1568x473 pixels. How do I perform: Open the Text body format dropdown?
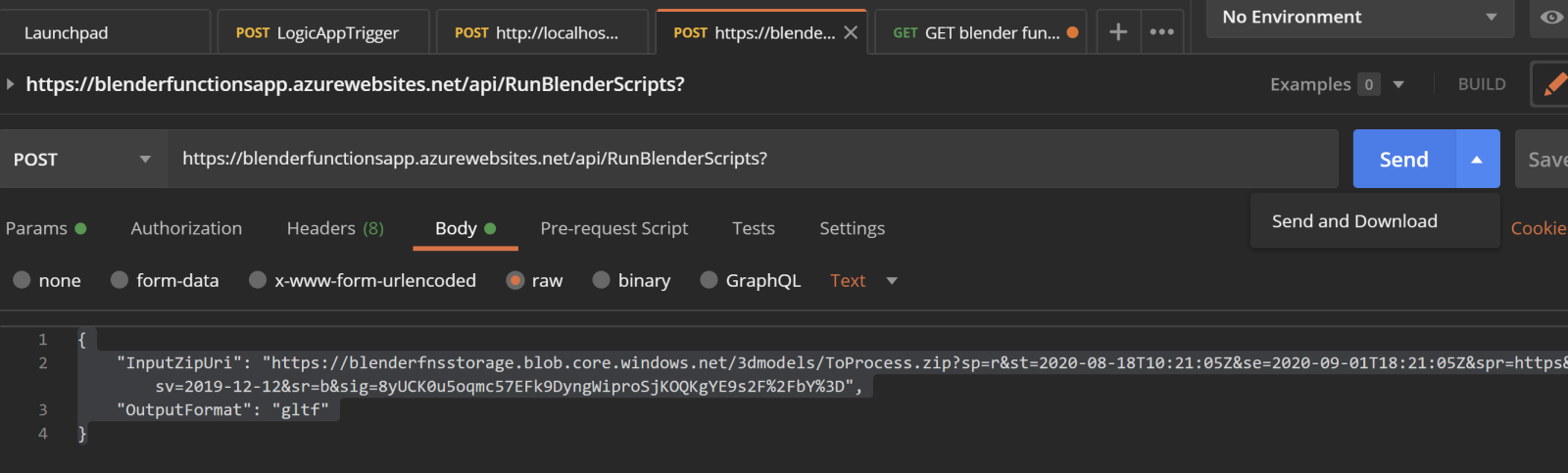[x=863, y=281]
